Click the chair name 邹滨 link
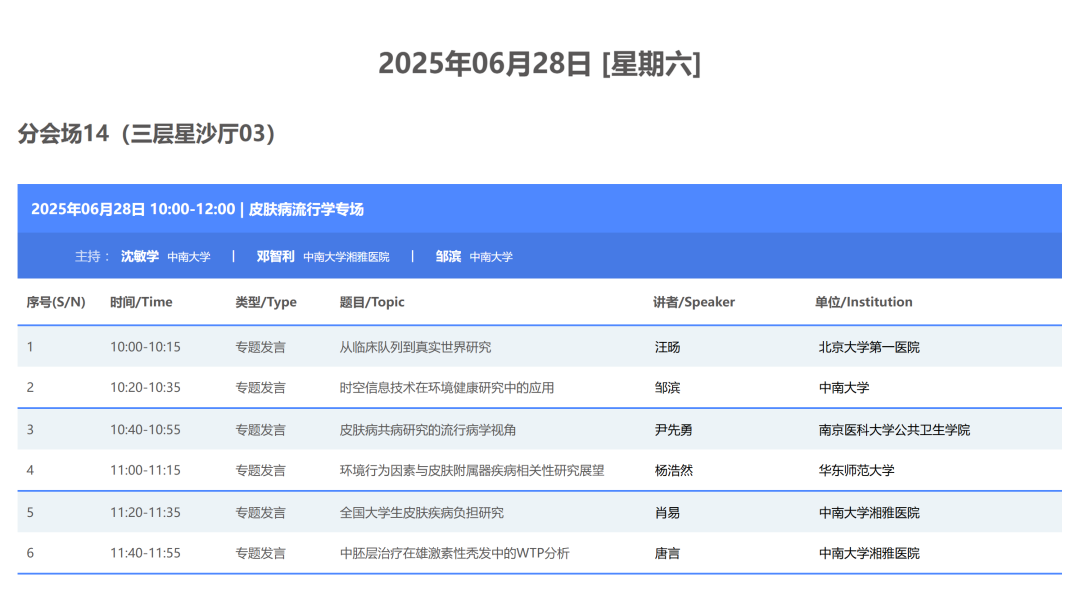1080x593 pixels. tap(447, 256)
